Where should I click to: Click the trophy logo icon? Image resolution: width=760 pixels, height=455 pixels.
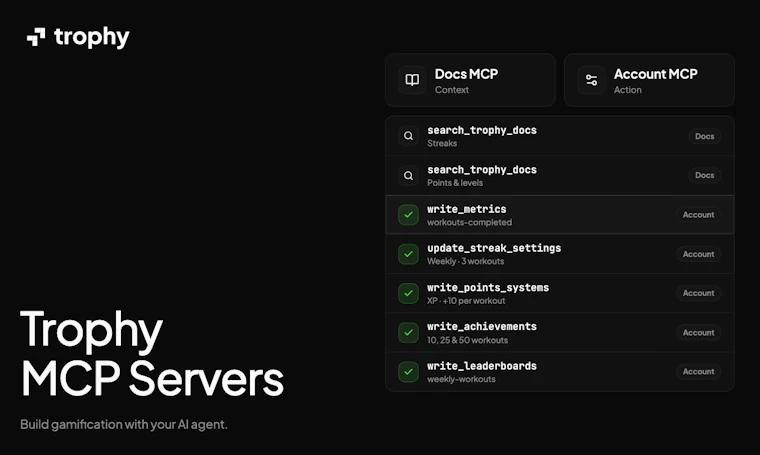tap(36, 37)
